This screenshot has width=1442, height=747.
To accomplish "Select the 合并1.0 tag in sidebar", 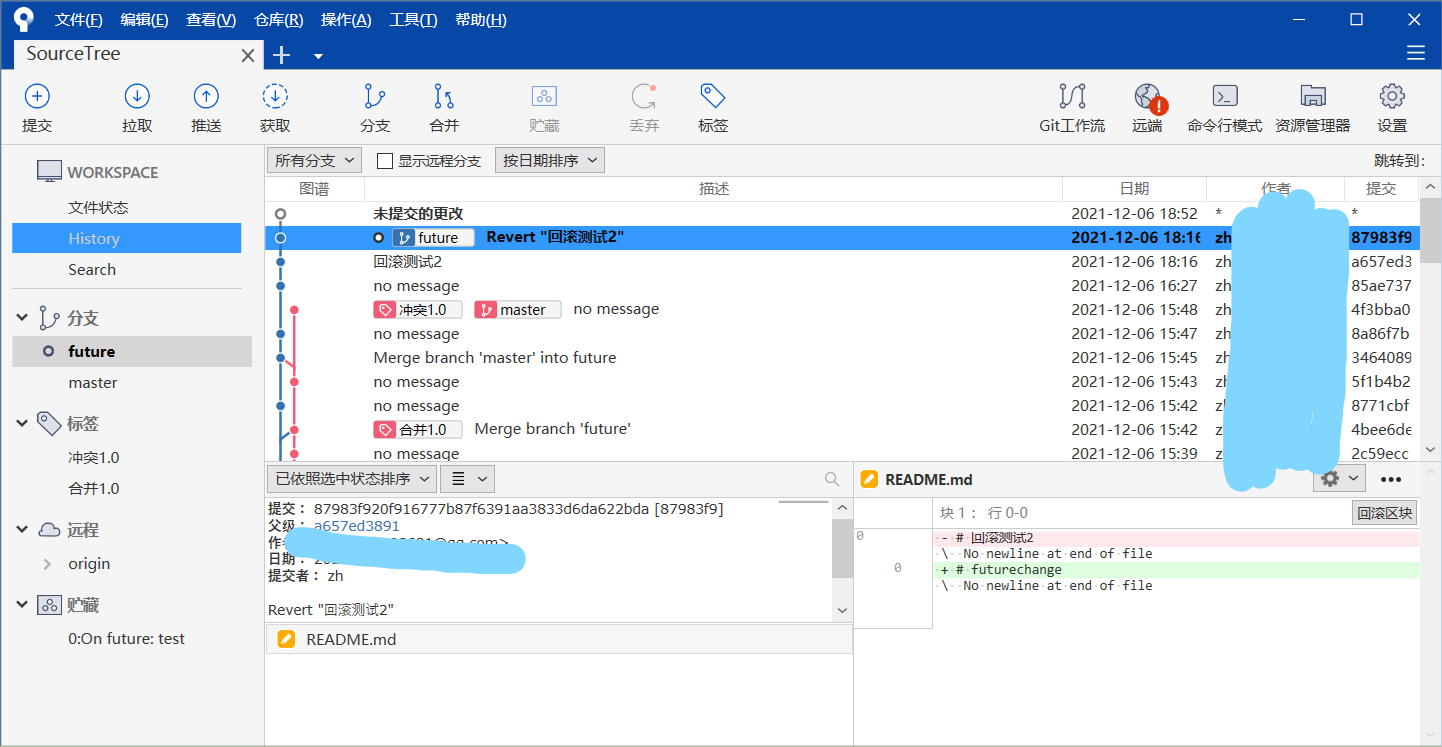I will coord(94,489).
